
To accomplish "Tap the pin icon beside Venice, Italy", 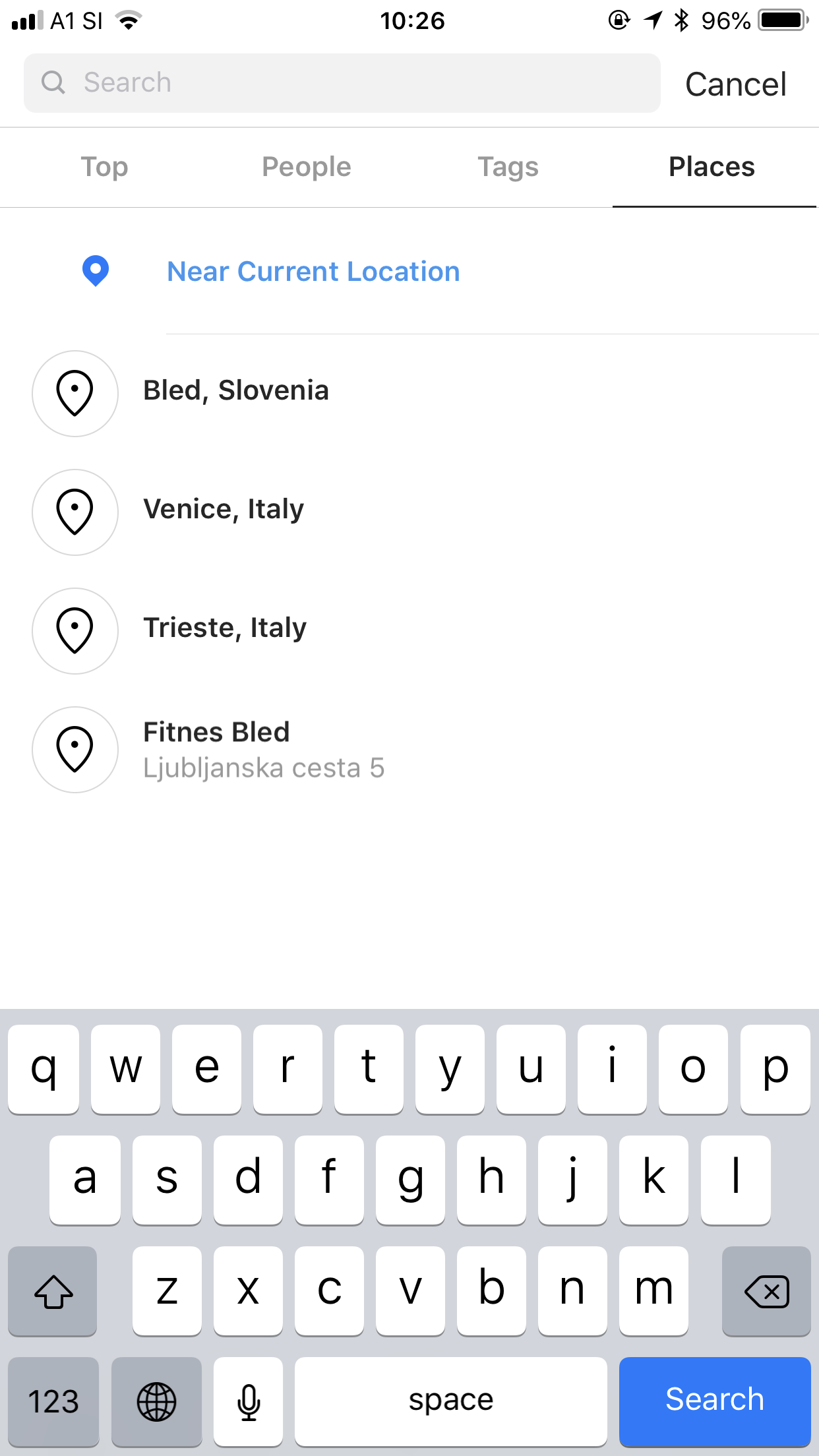I will (75, 512).
